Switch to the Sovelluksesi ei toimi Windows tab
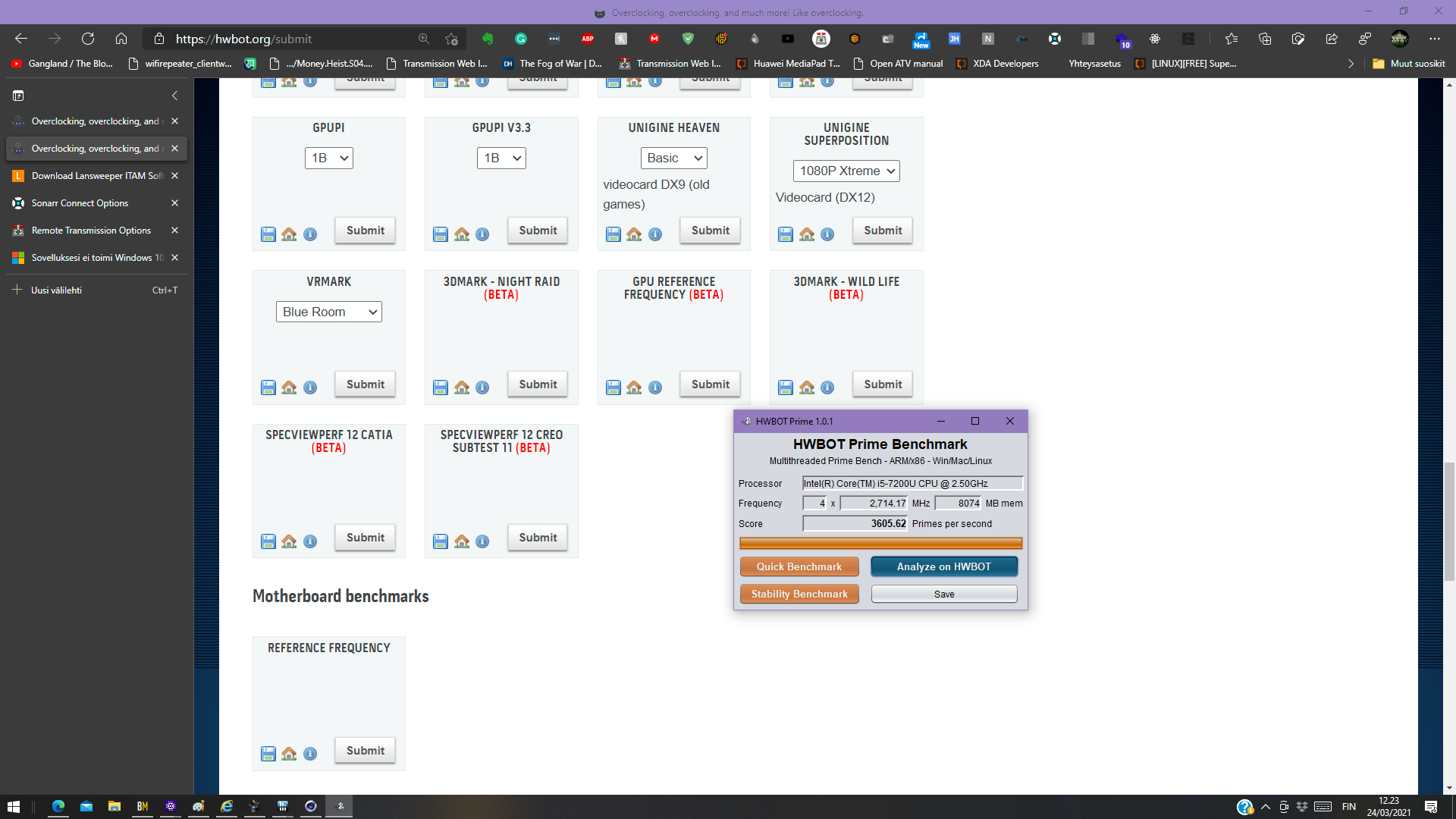1456x819 pixels. coord(96,258)
